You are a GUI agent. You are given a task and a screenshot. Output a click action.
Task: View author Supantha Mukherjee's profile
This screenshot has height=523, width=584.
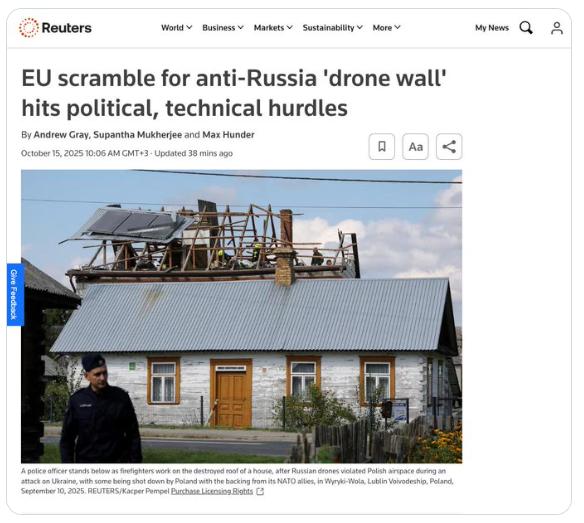(x=137, y=134)
